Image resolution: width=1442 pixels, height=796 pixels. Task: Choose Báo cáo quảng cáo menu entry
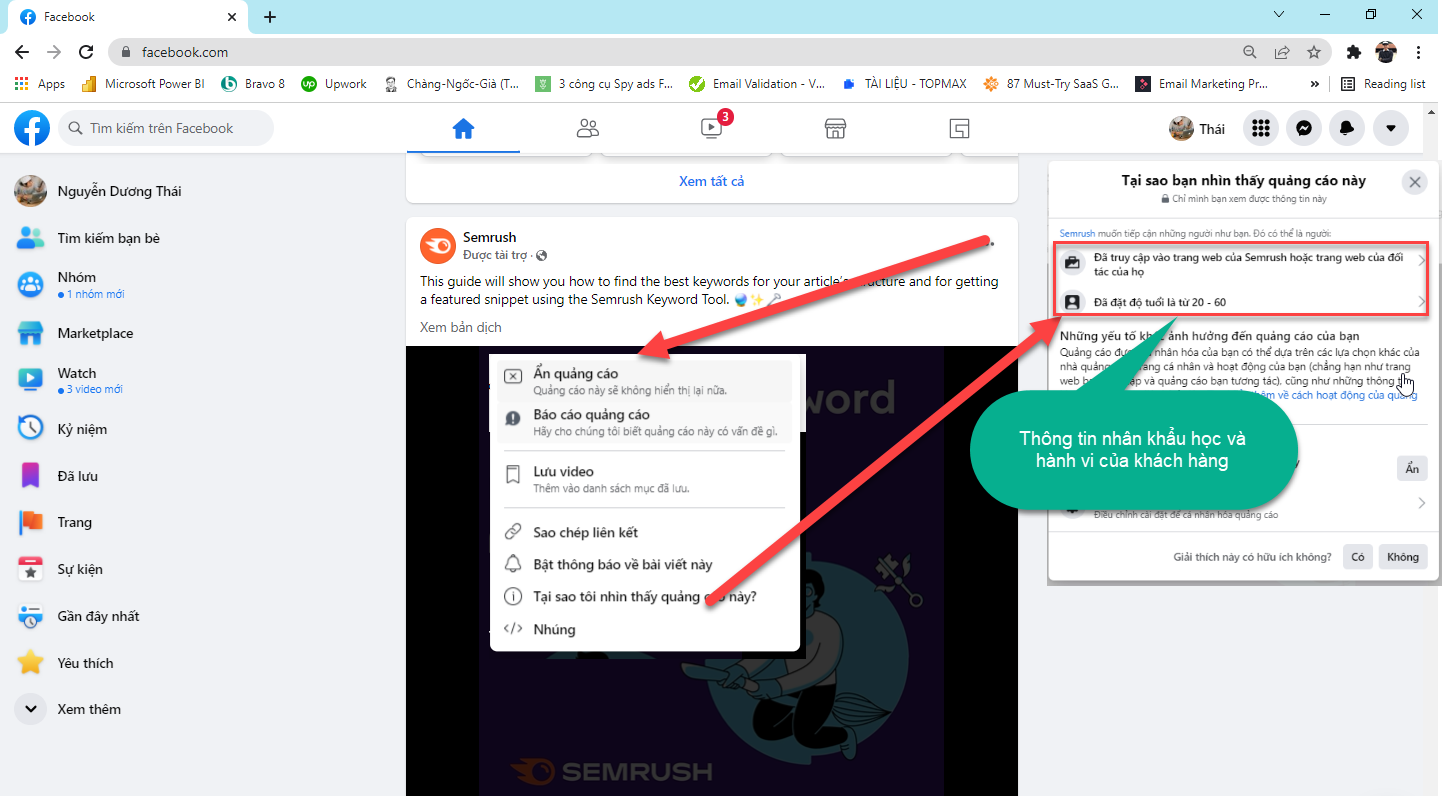click(645, 422)
